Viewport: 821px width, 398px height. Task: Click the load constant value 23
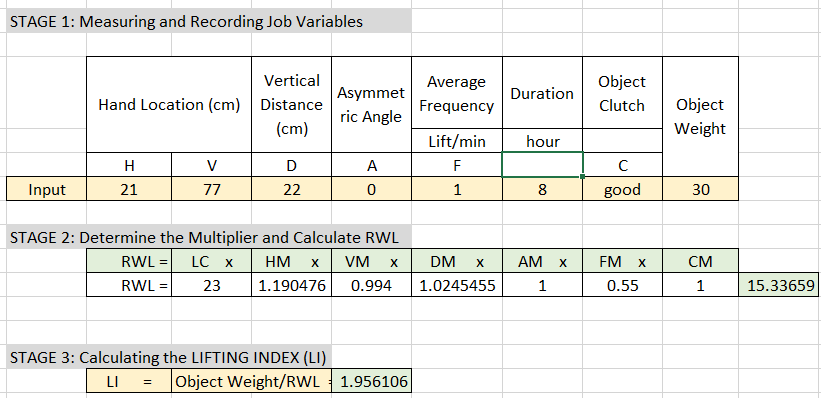click(211, 285)
